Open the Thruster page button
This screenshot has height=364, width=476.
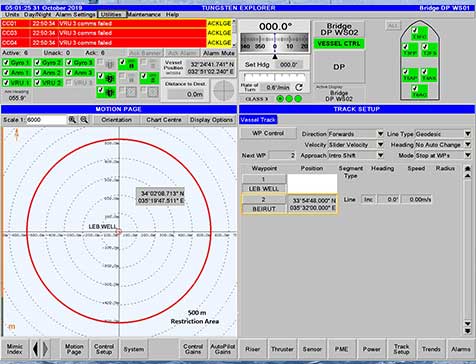coord(282,349)
